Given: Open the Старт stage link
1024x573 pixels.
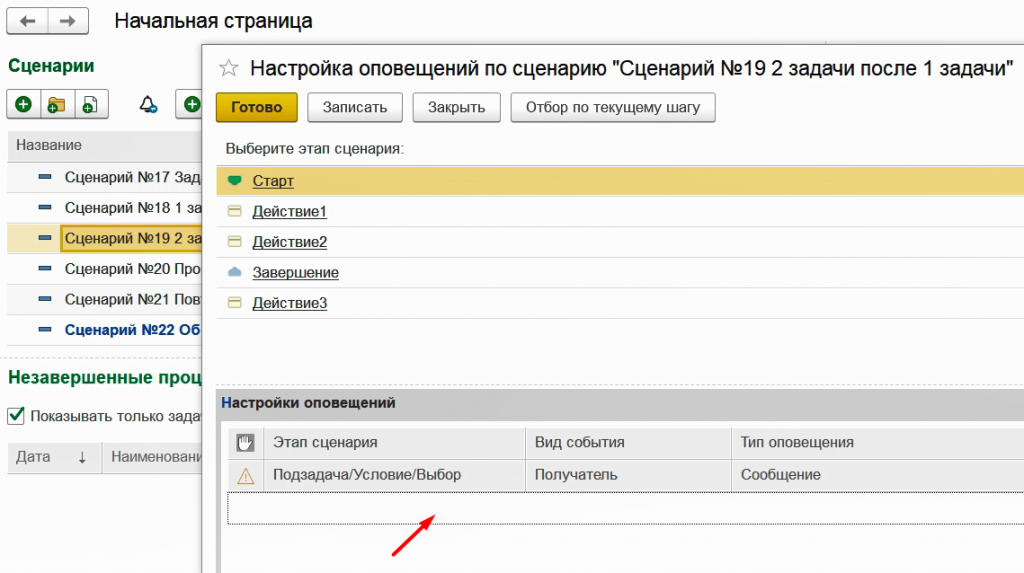Looking at the screenshot, I should point(273,180).
